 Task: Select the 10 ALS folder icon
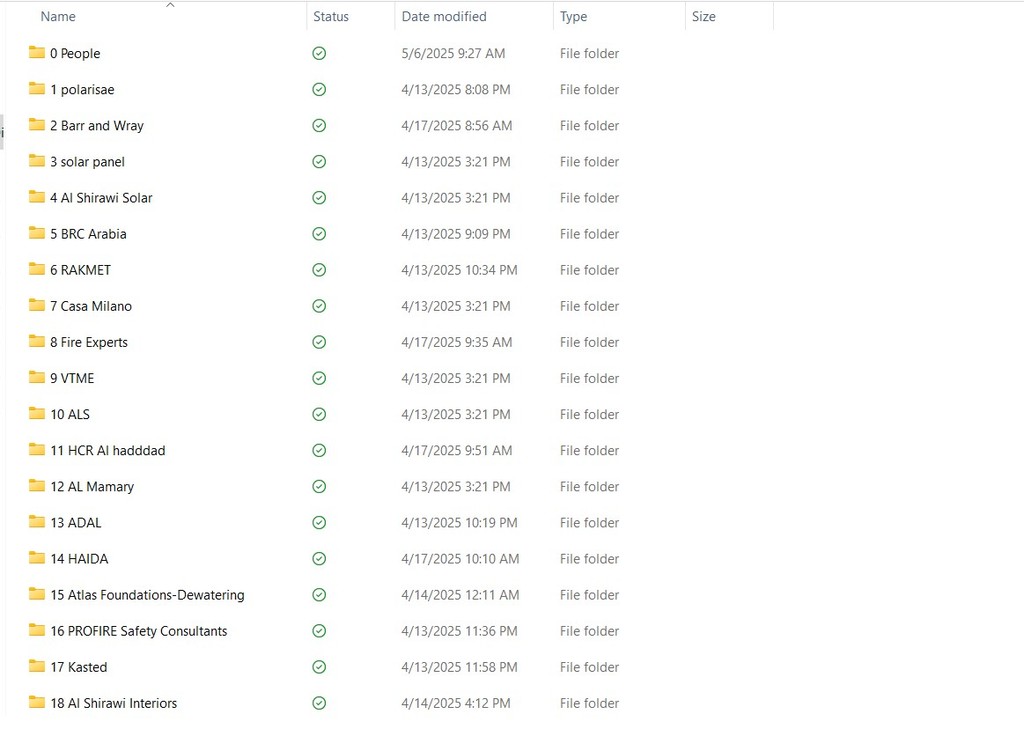37,413
